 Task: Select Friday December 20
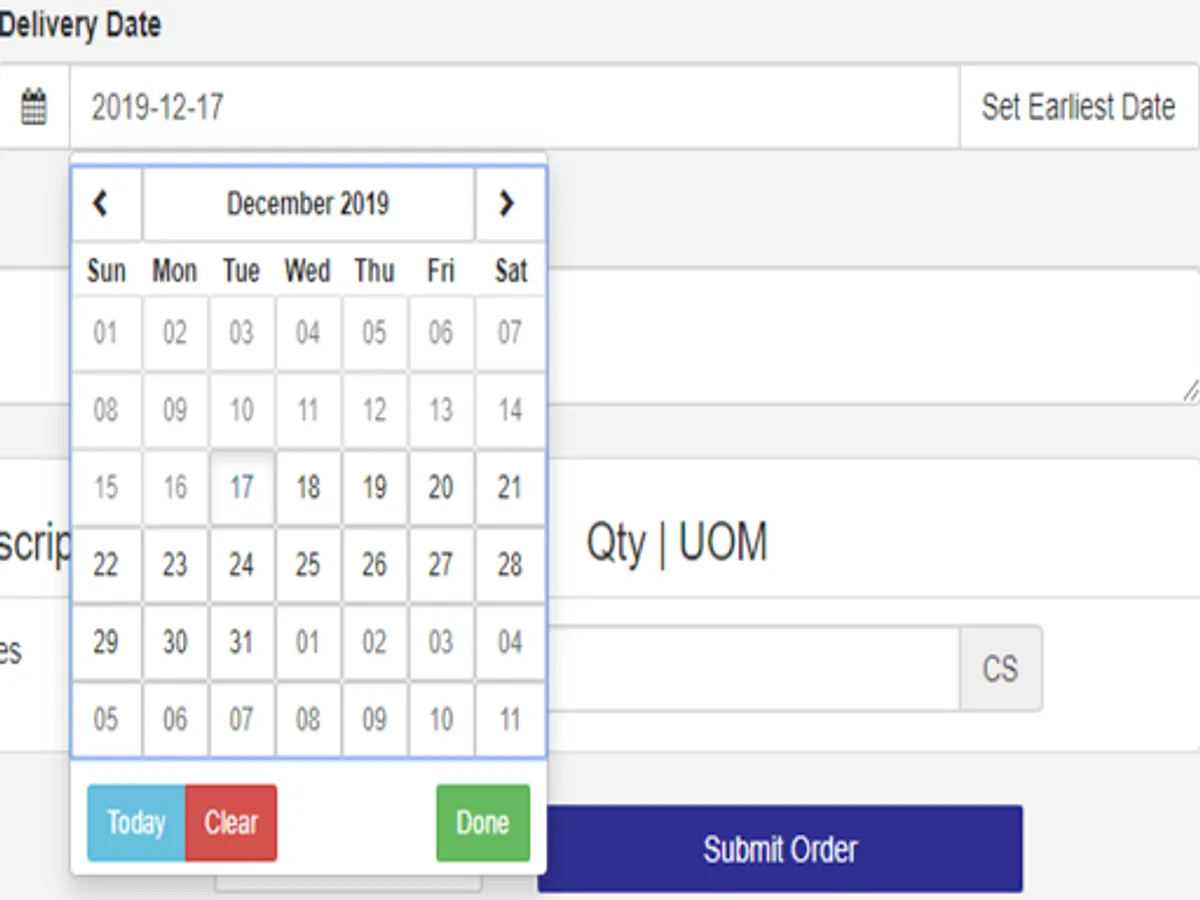coord(441,488)
